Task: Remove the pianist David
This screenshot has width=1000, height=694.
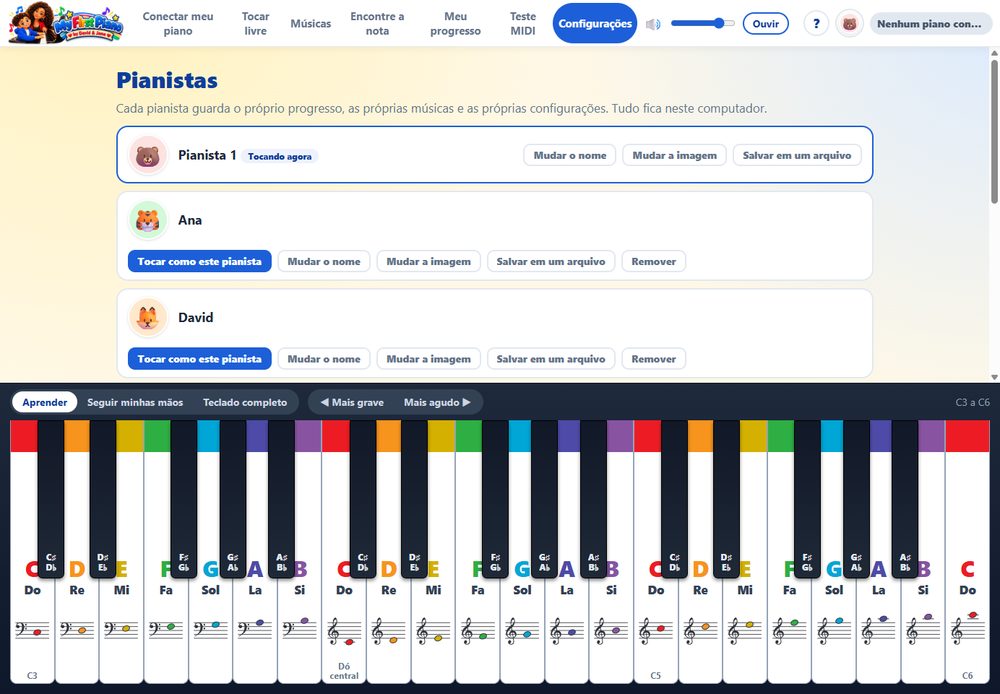Action: coord(654,359)
